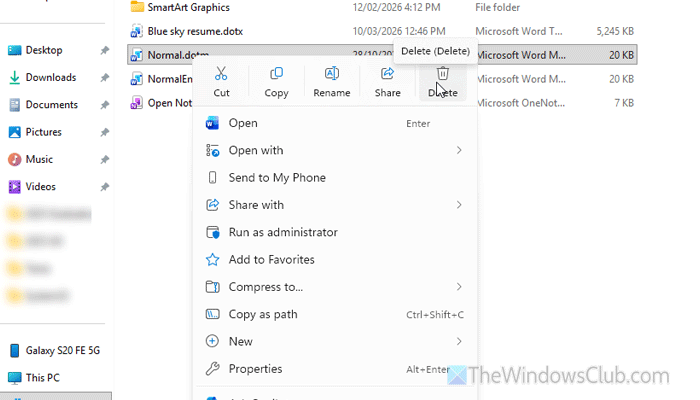This screenshot has height=400, width=700.
Task: Click the SmartArt Graphics folder icon
Action: [x=137, y=7]
